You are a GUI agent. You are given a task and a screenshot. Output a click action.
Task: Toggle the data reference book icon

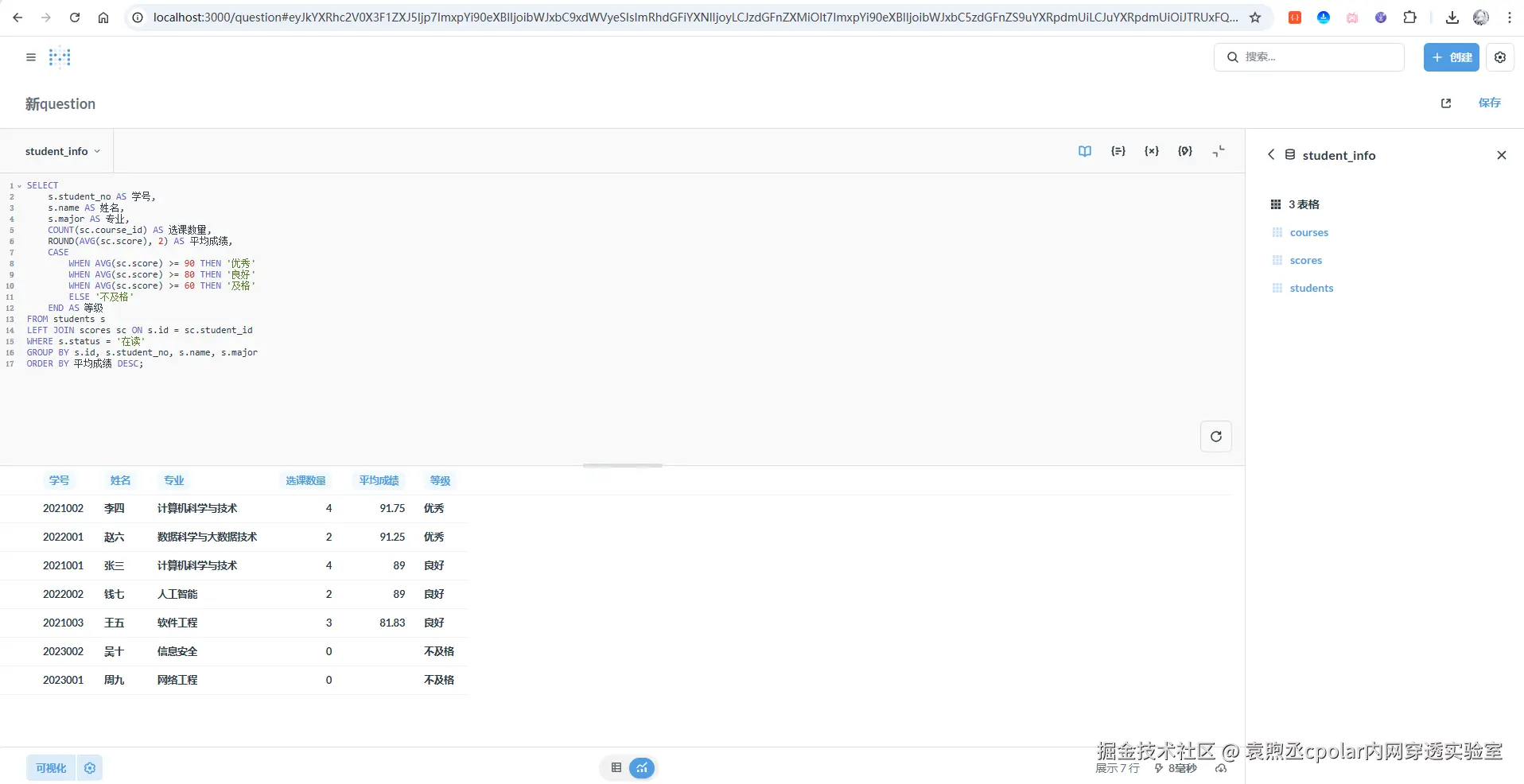(x=1085, y=151)
